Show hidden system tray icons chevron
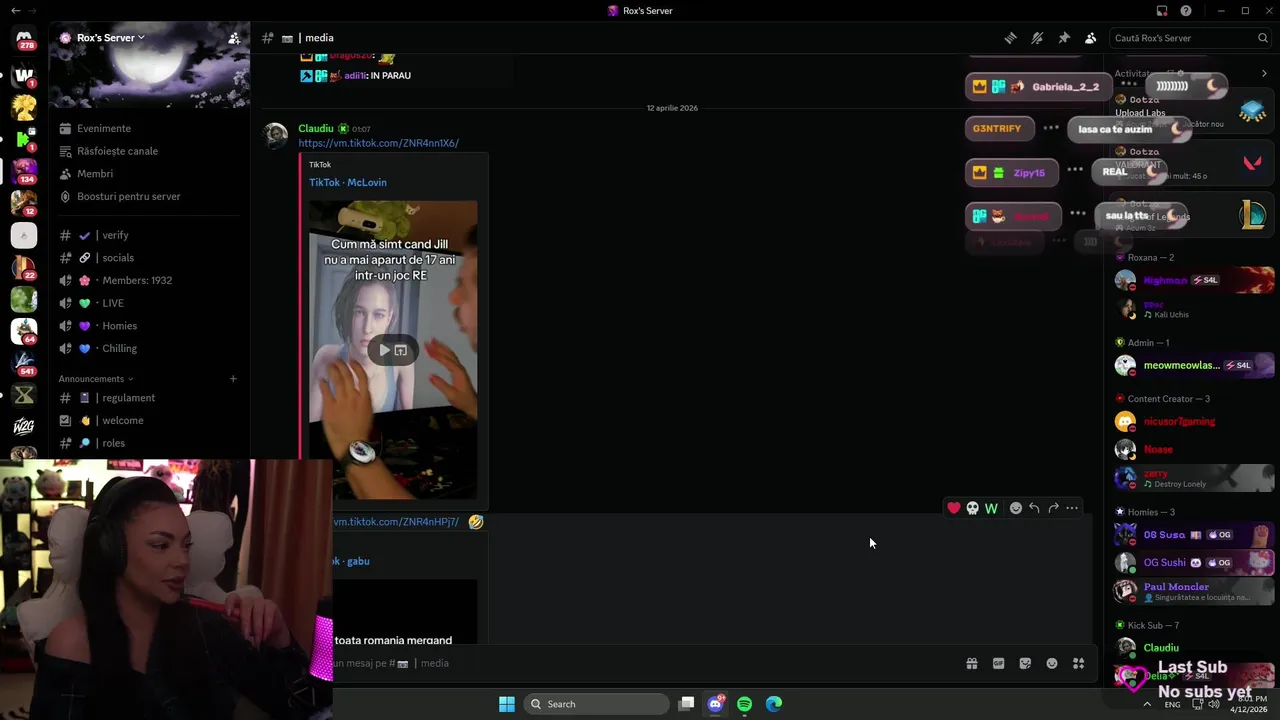 pos(1146,704)
